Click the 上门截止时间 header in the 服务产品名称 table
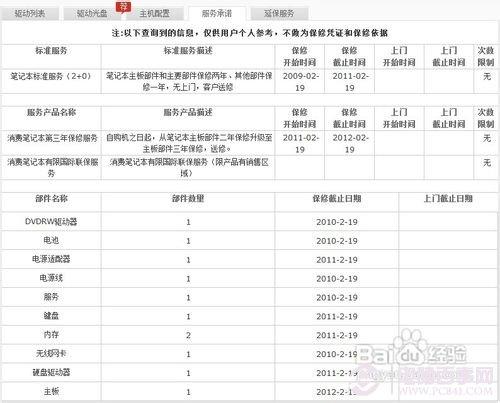The width and height of the screenshot is (500, 403). (x=449, y=118)
